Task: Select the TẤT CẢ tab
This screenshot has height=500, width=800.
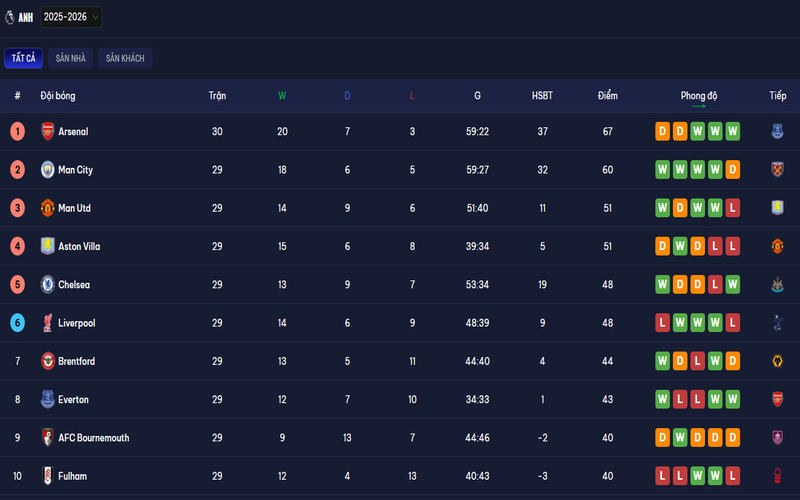Action: 23,58
